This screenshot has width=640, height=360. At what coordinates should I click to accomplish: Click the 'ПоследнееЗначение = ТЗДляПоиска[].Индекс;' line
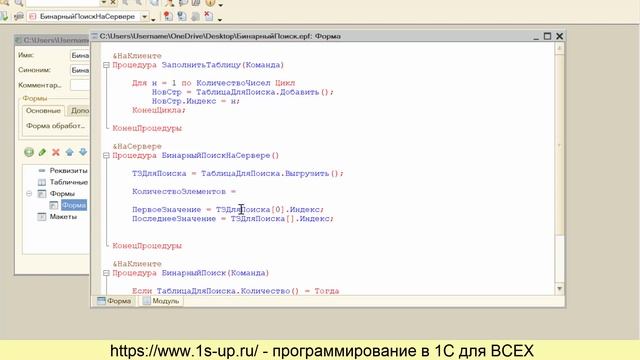(233, 219)
